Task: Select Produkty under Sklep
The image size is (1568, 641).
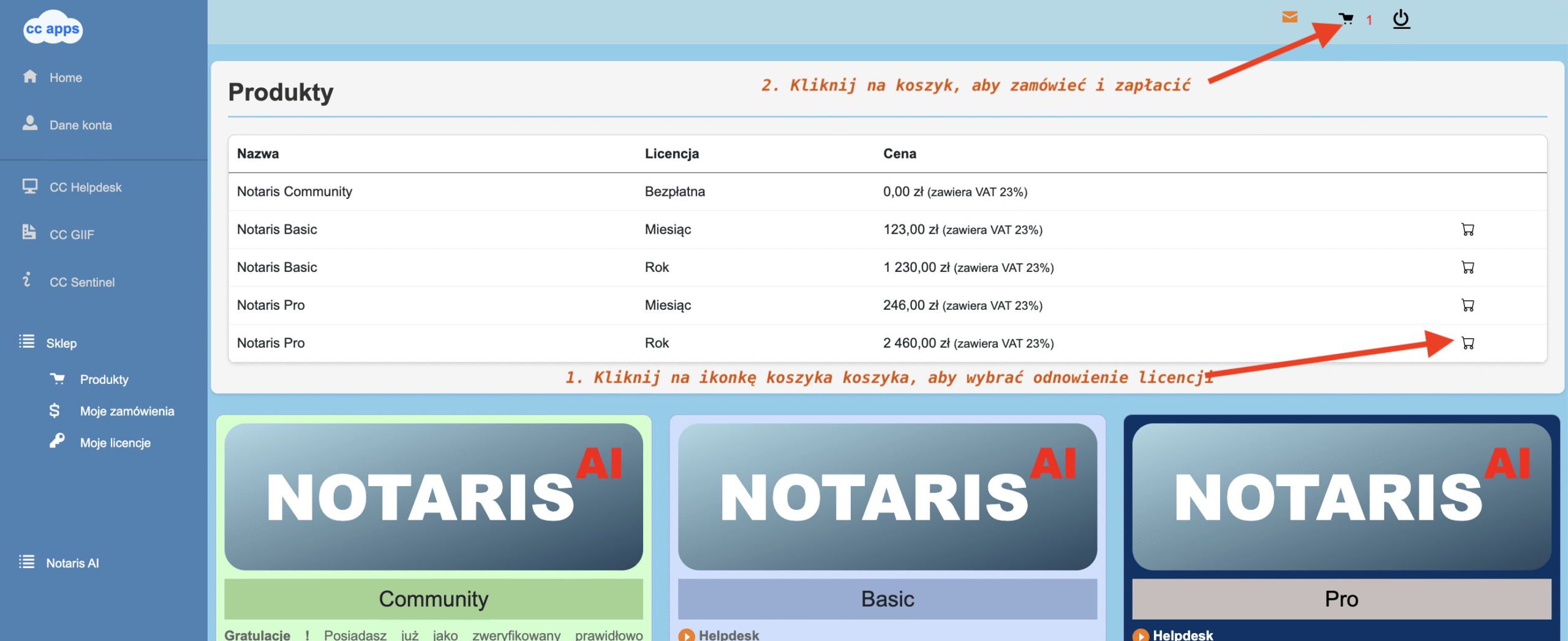Action: 104,380
